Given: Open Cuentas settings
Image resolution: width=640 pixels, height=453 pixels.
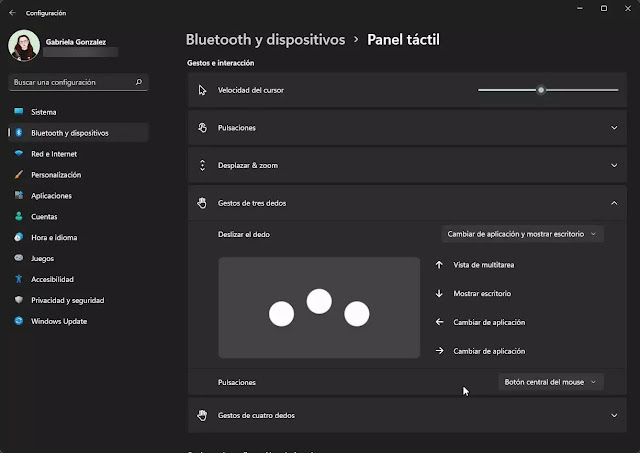Looking at the screenshot, I should [x=78, y=217].
